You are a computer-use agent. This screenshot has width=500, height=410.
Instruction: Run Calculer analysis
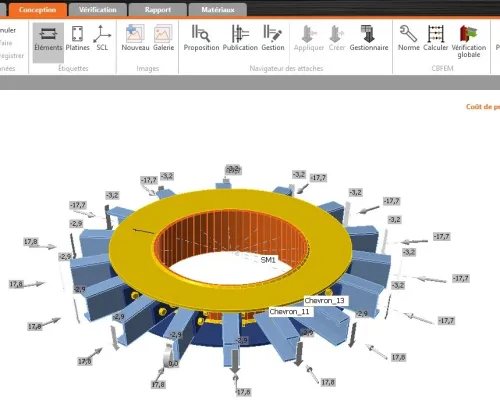pos(436,38)
